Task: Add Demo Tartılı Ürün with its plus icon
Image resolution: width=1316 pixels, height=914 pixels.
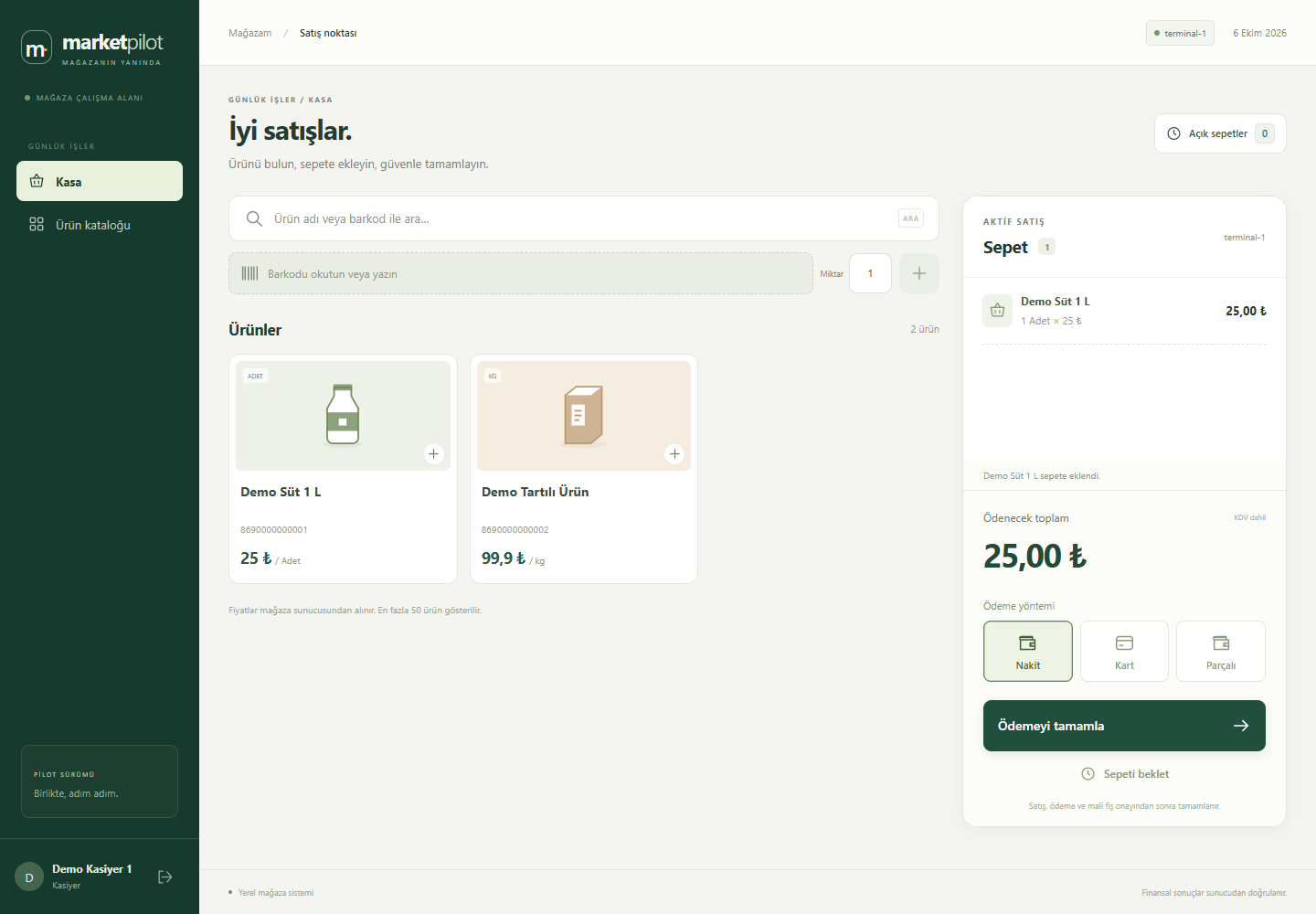Action: [674, 454]
